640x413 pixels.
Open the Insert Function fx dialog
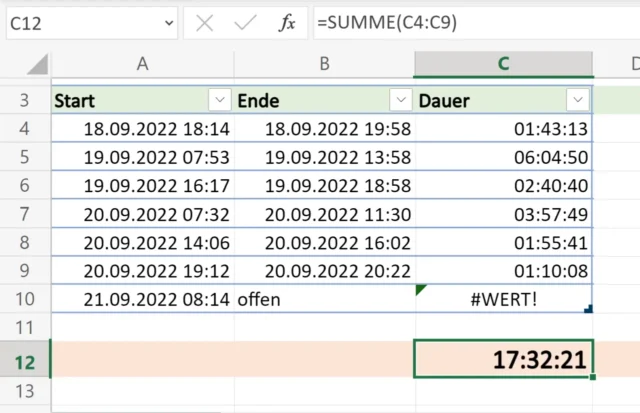287,23
